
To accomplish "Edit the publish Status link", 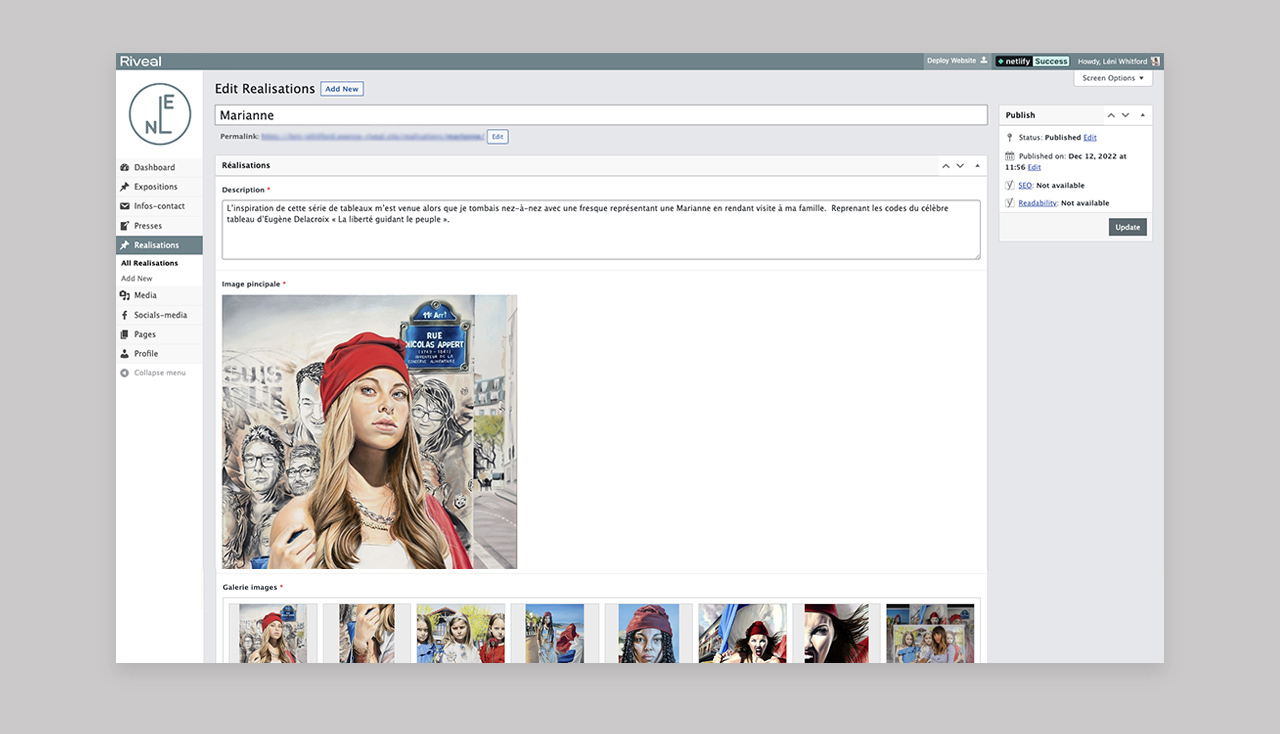I will coord(1090,137).
